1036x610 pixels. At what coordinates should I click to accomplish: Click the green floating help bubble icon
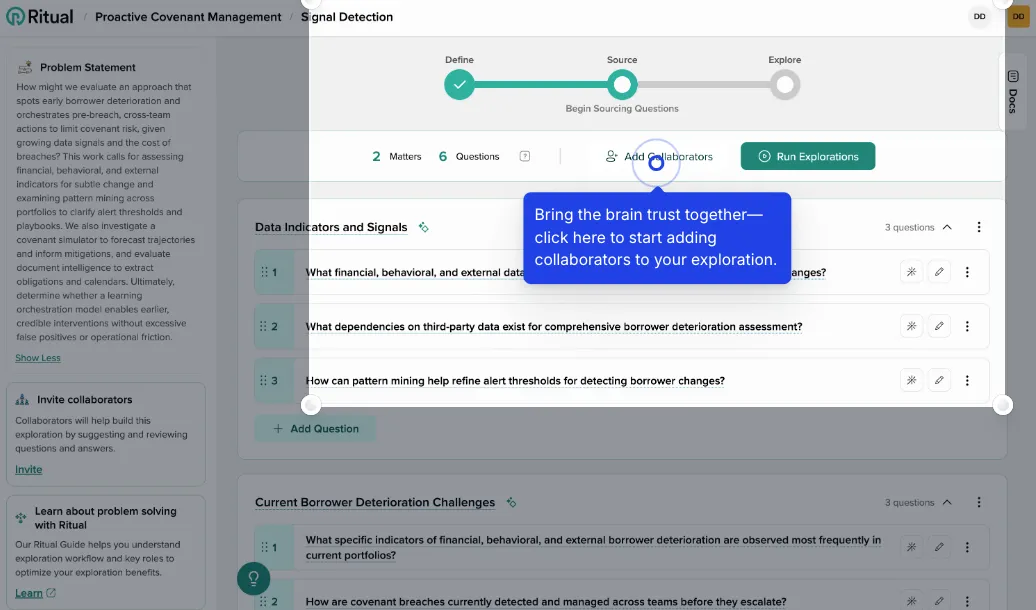tap(253, 578)
